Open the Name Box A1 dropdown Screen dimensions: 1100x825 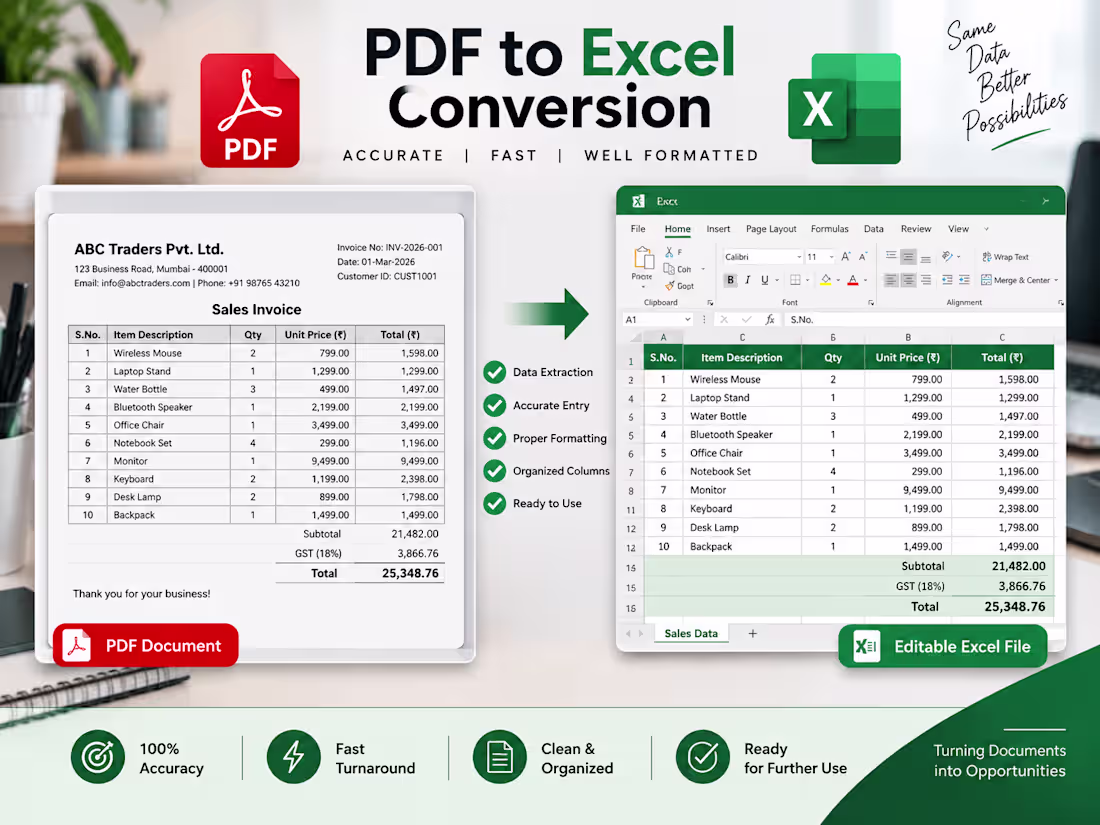click(x=688, y=319)
